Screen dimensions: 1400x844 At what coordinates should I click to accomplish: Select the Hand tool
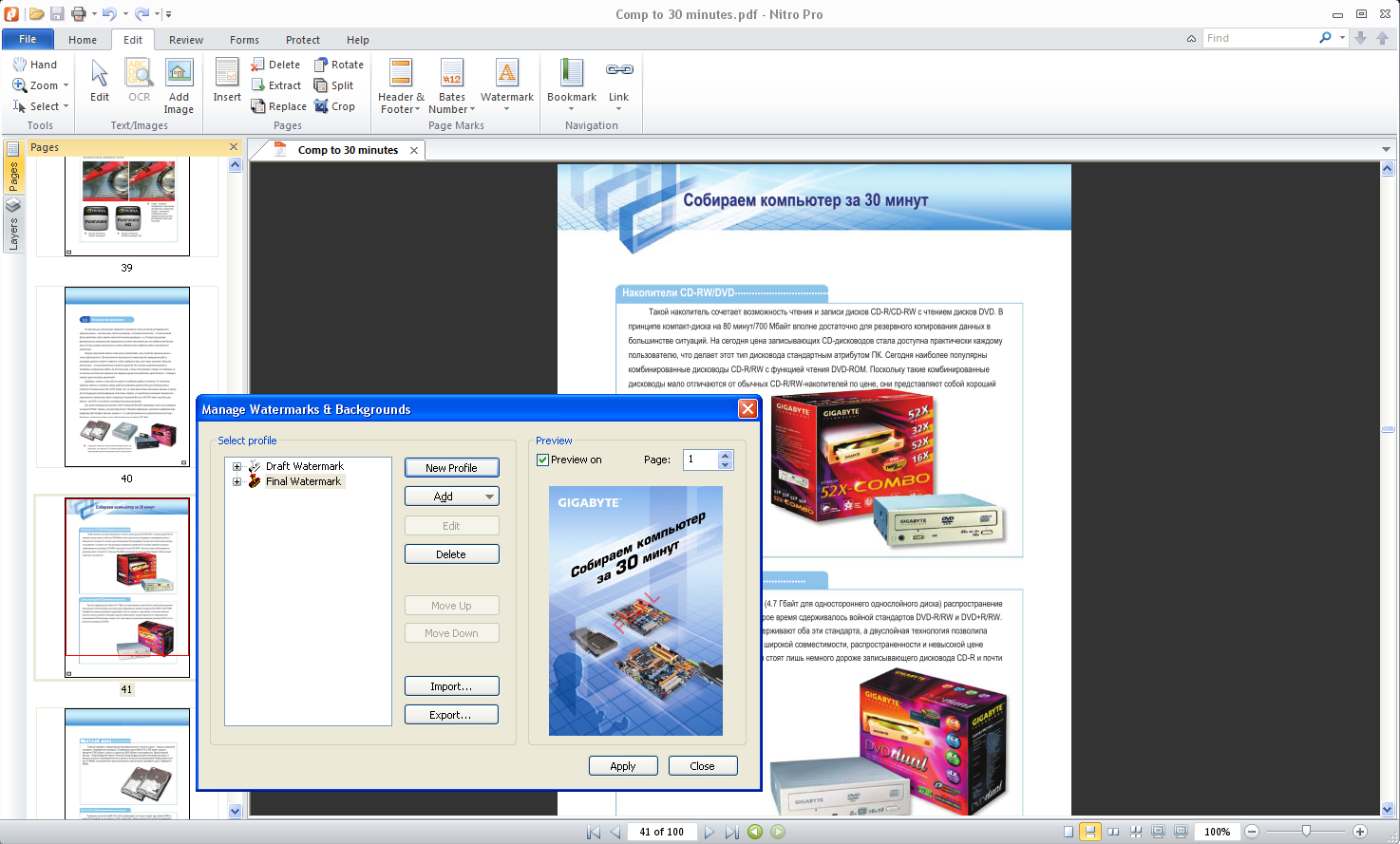(35, 65)
